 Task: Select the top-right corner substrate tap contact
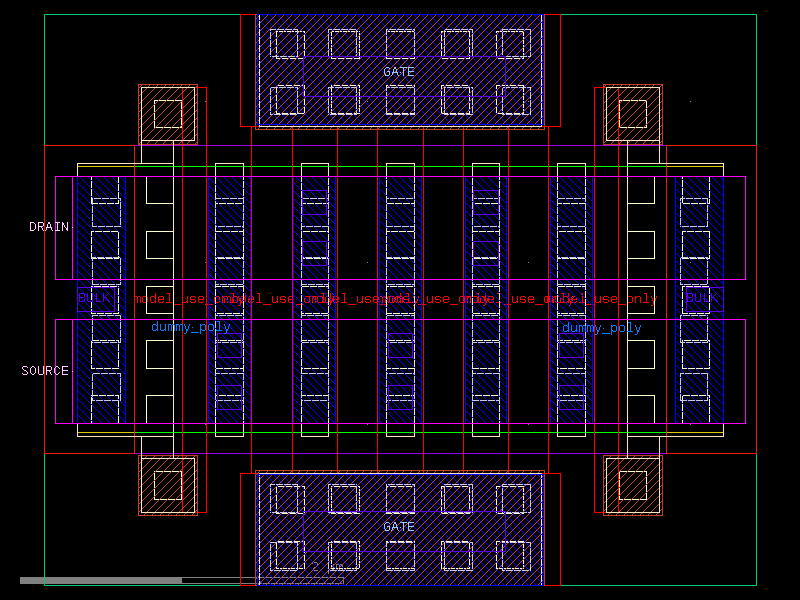tap(631, 114)
